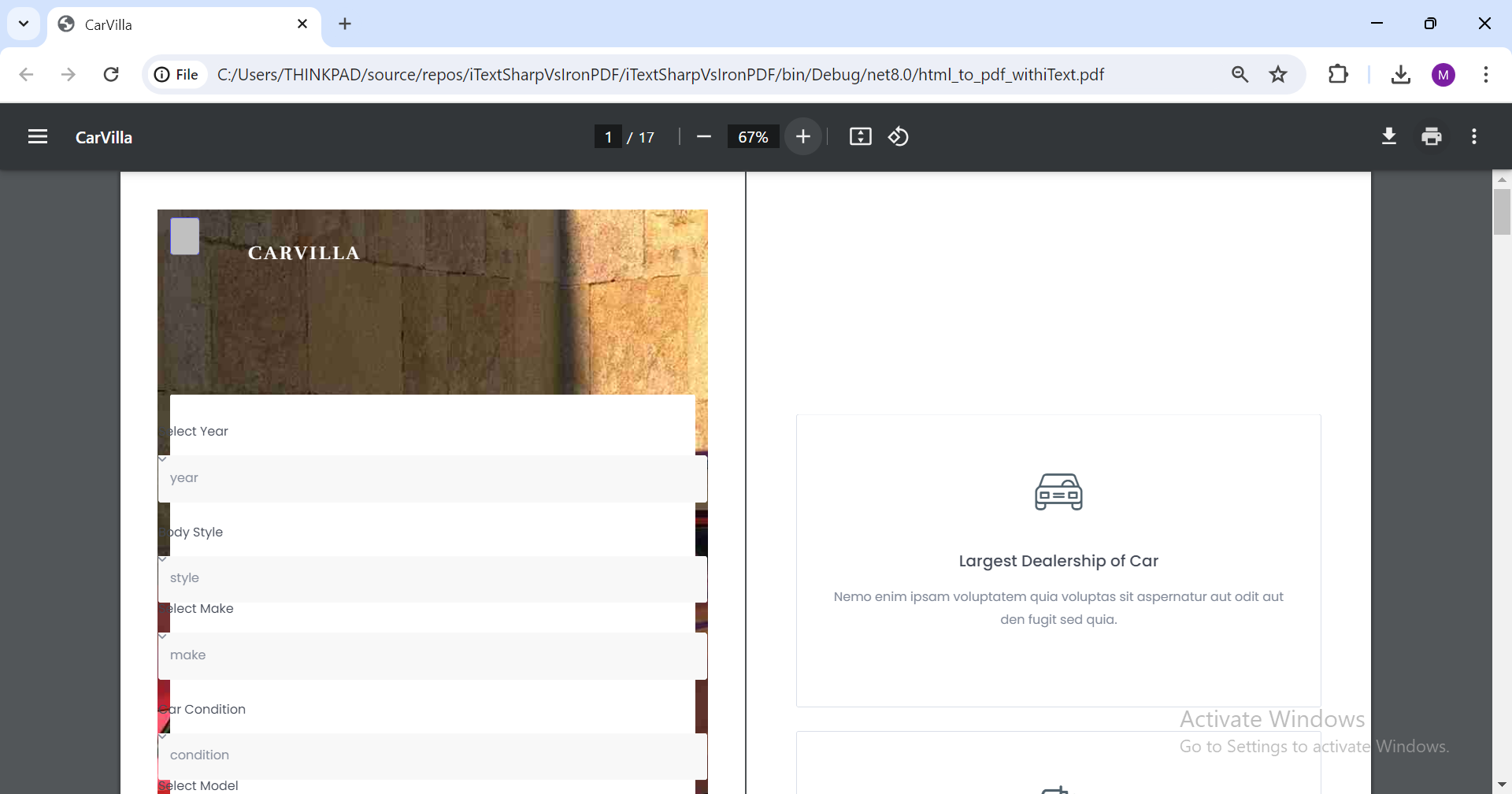Switch to the CarVilla tab
The width and height of the screenshot is (1512, 794).
pos(184,24)
